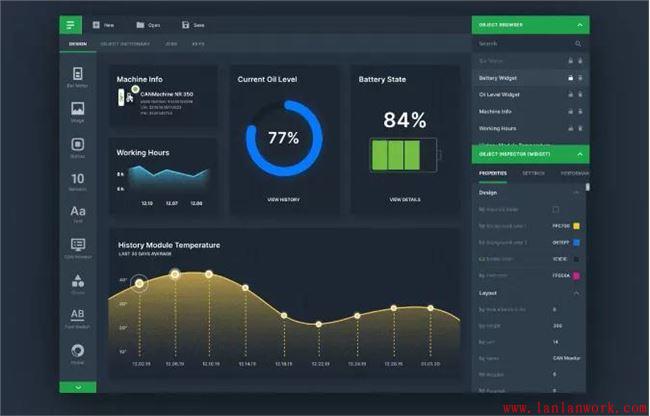The width and height of the screenshot is (650, 416).
Task: Expand more tools with green down arrow
Action: pyautogui.click(x=78, y=387)
